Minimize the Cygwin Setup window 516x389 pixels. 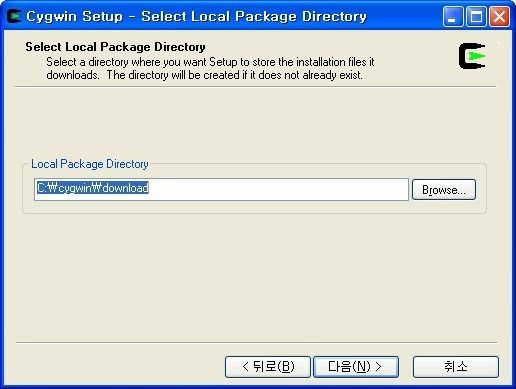pyautogui.click(x=453, y=16)
